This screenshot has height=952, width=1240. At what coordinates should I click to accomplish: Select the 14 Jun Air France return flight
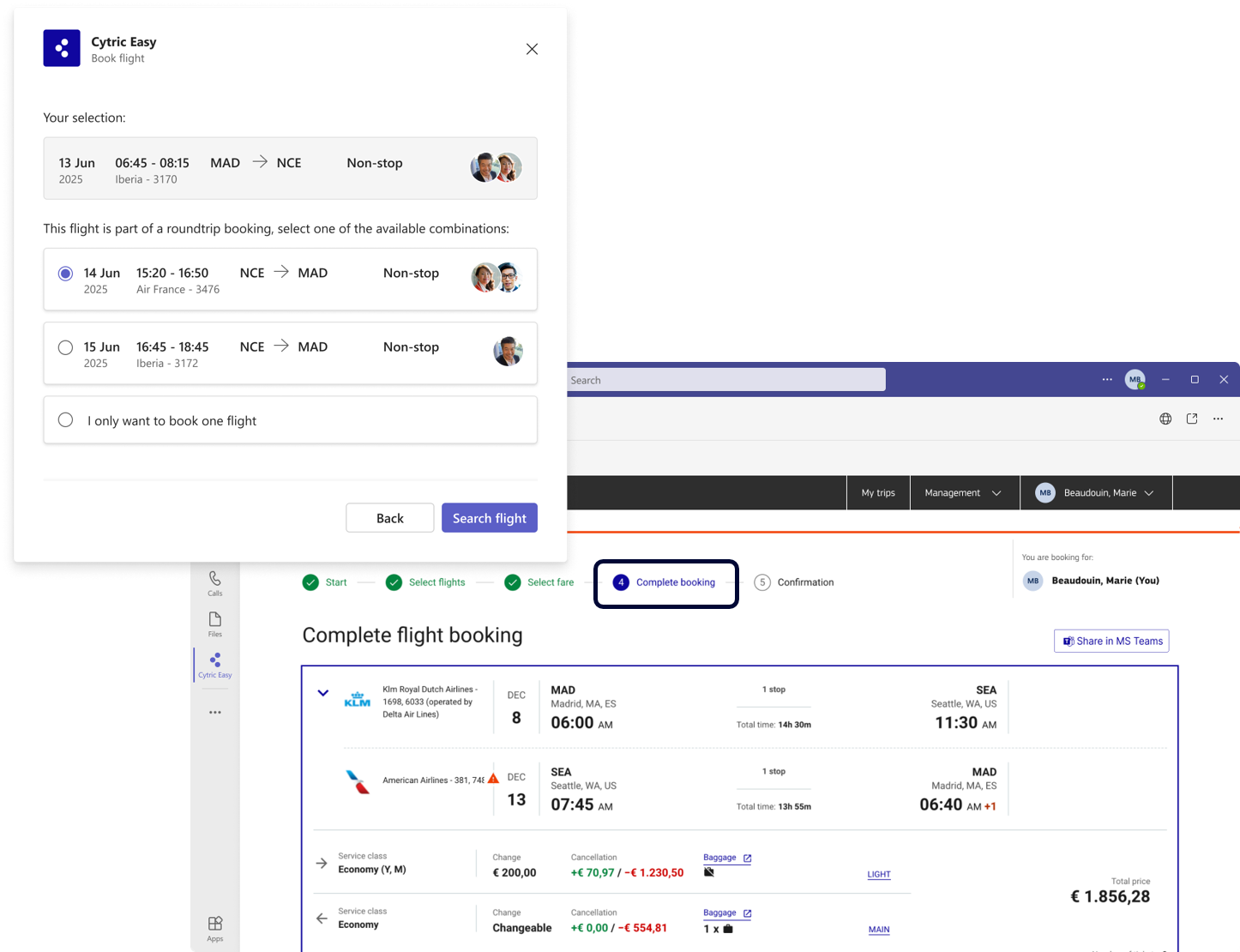66,274
